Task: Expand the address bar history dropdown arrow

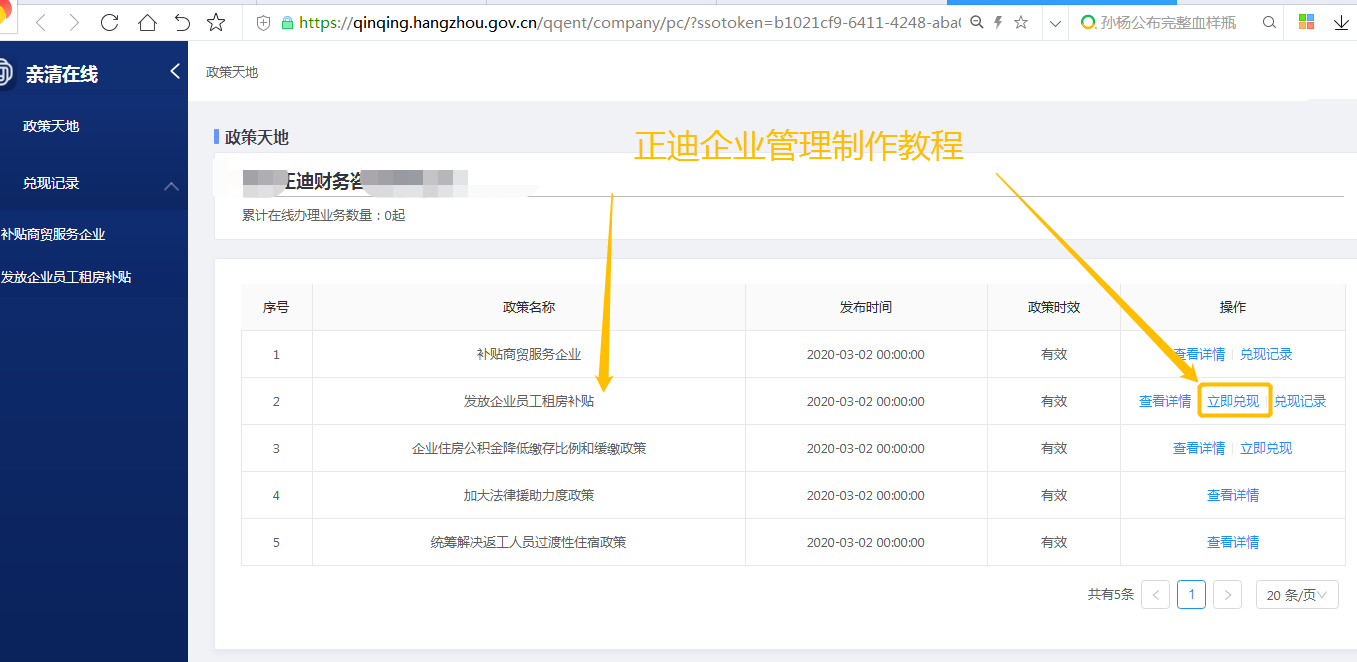Action: (x=1054, y=22)
